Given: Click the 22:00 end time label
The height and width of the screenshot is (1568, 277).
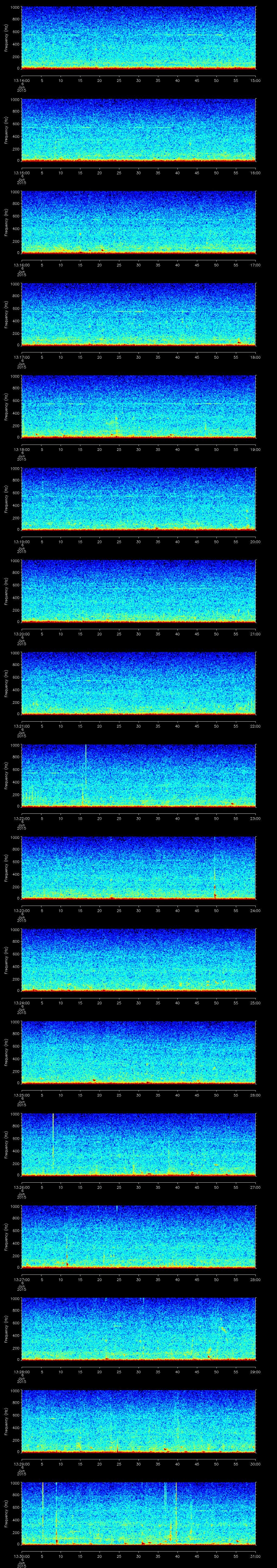Looking at the screenshot, I should (255, 726).
